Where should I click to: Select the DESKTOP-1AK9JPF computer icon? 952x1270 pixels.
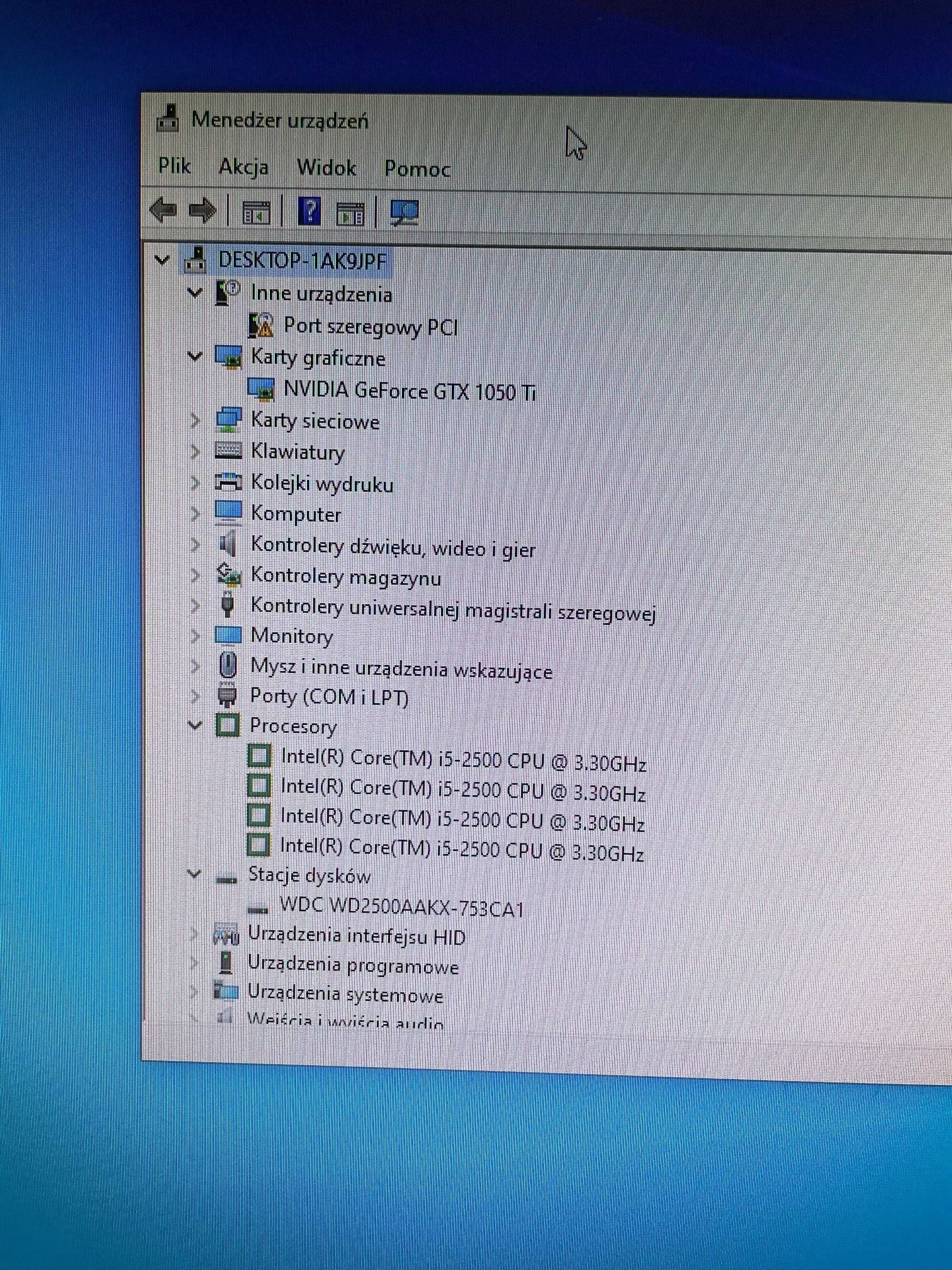point(196,260)
